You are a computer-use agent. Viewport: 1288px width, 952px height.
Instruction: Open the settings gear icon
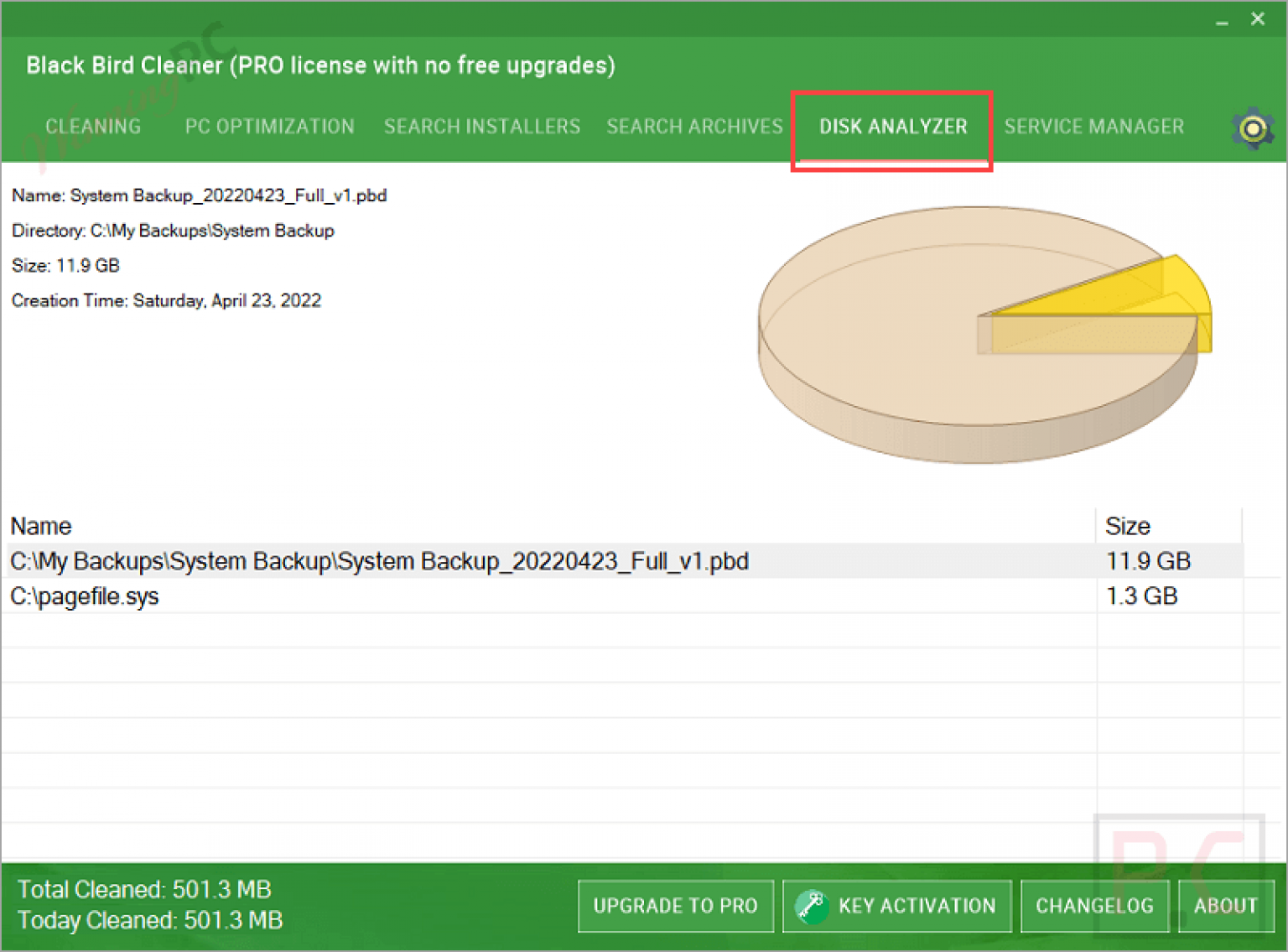click(1253, 128)
